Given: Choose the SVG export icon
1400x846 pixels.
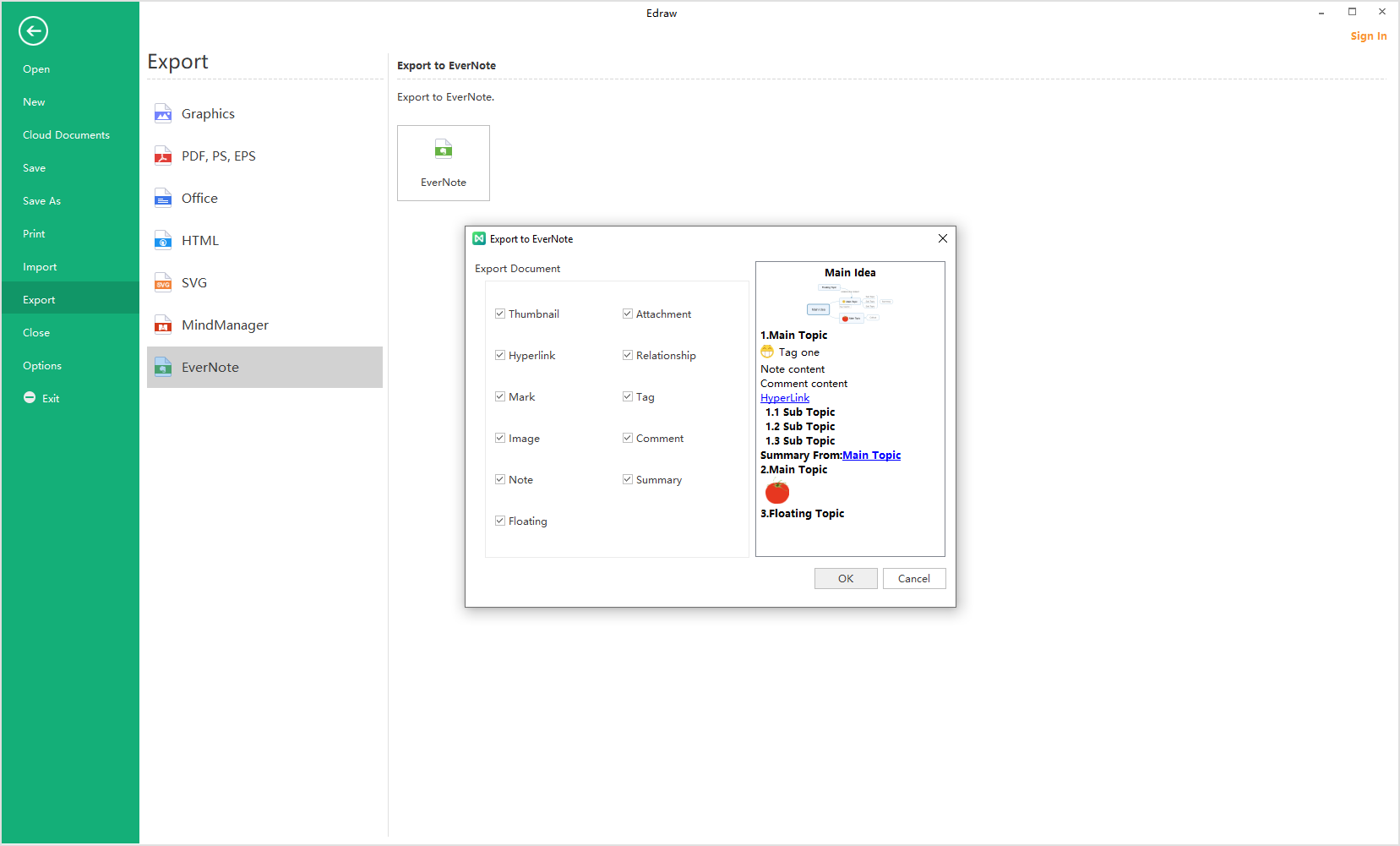Looking at the screenshot, I should [x=163, y=283].
